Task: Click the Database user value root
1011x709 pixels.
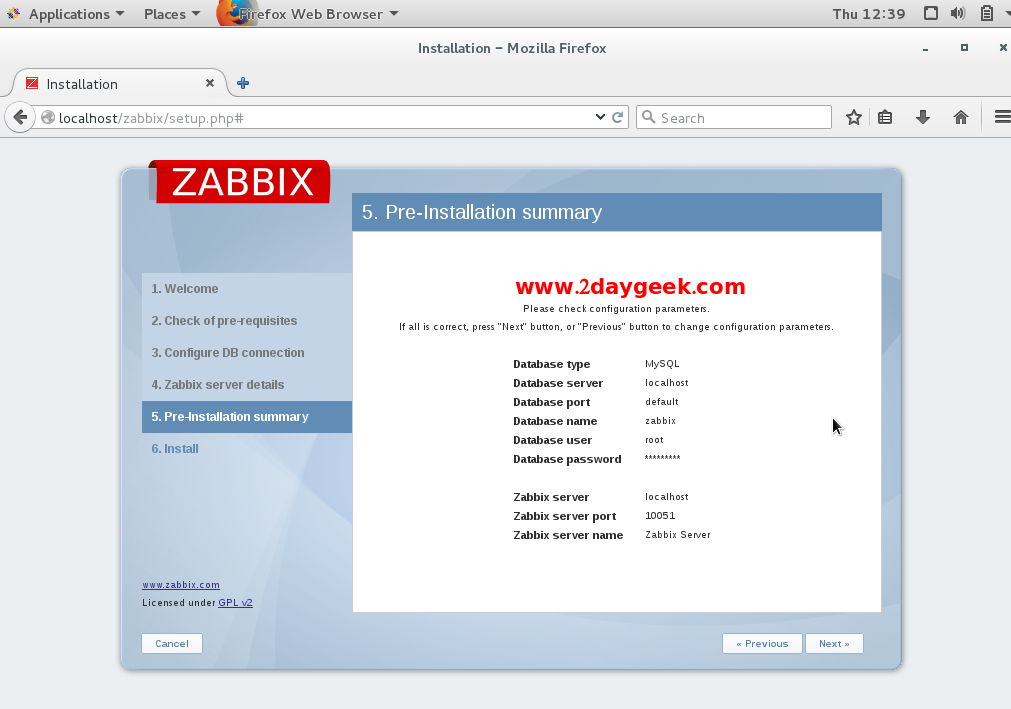Action: tap(654, 440)
